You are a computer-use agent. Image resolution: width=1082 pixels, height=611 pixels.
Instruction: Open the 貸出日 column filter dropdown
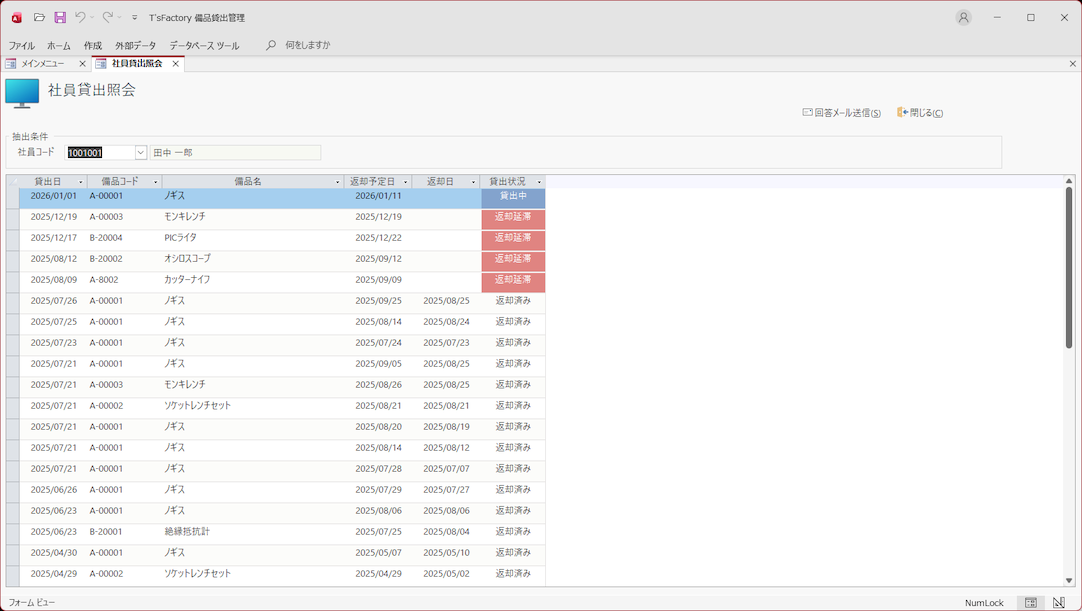80,182
